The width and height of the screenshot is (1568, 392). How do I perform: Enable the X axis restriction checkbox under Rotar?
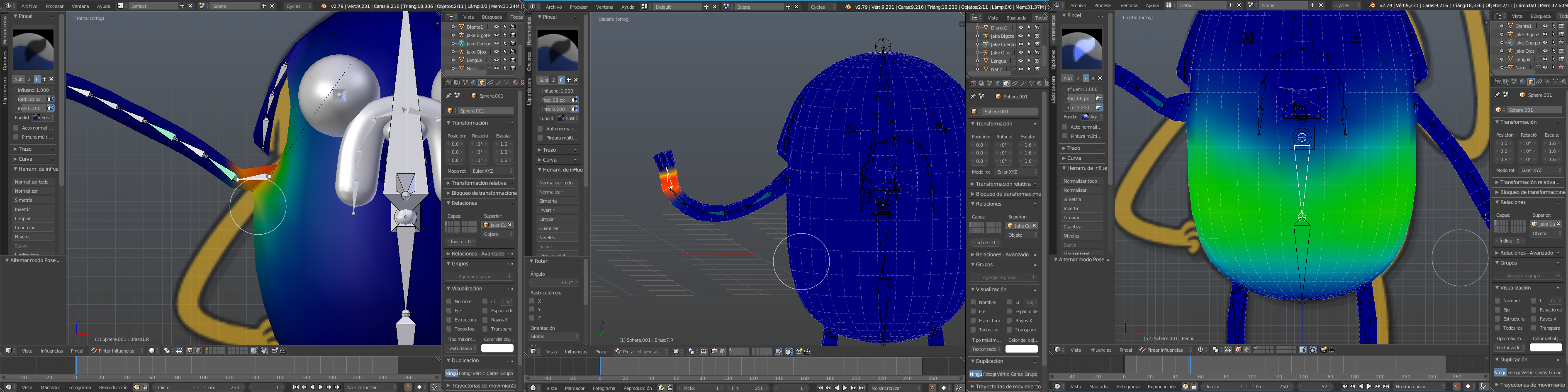click(532, 301)
